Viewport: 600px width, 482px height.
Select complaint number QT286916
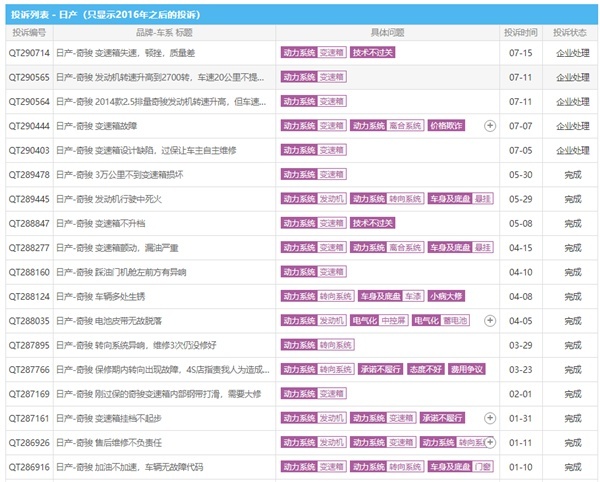coord(29,467)
